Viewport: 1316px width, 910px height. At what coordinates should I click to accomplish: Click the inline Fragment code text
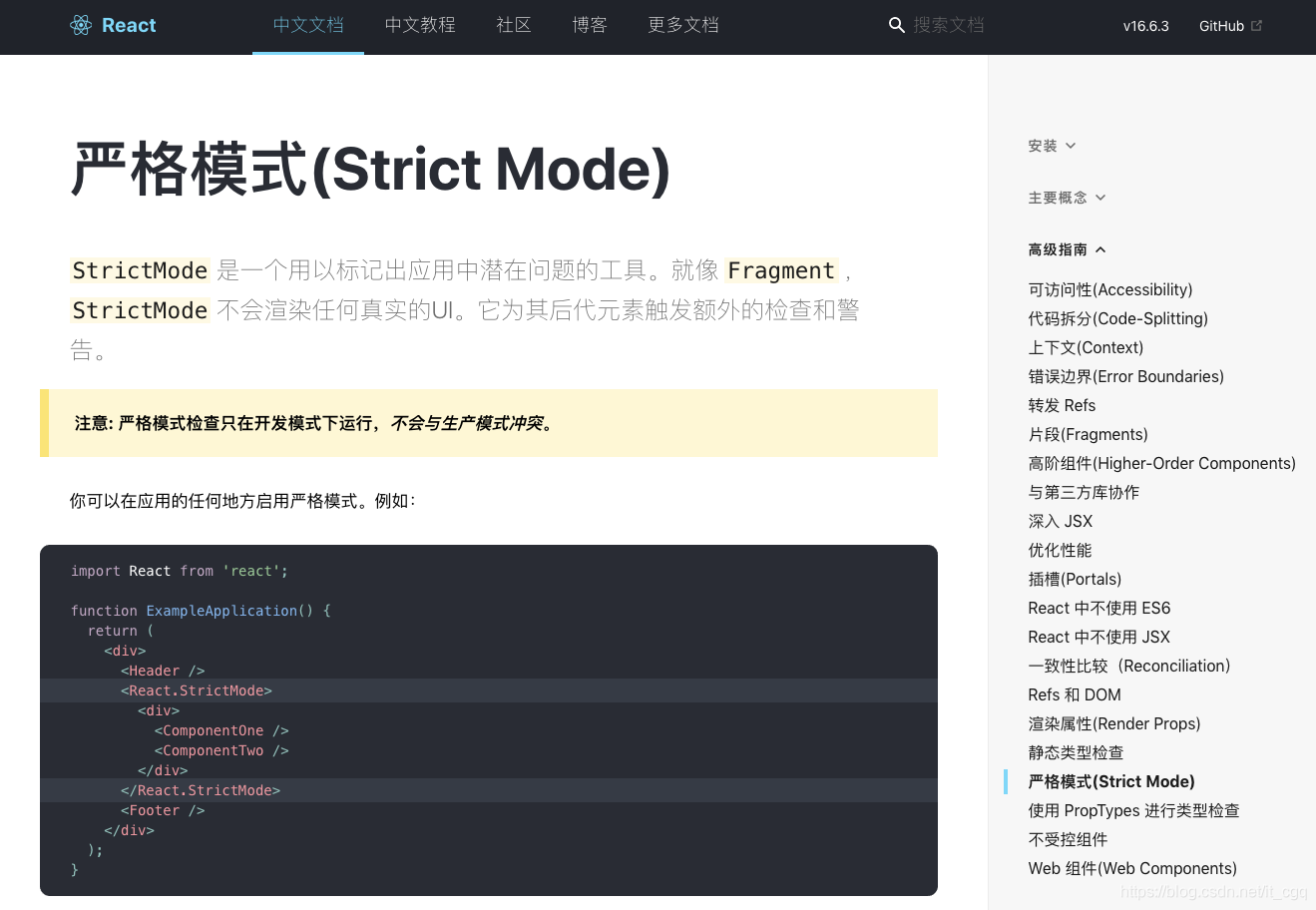(781, 270)
